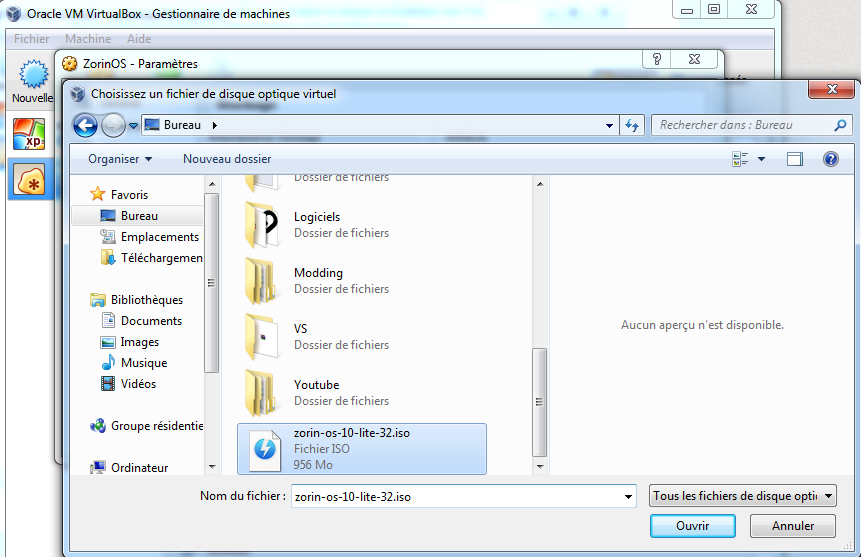
Task: Click the Logiciels folder icon
Action: click(262, 225)
